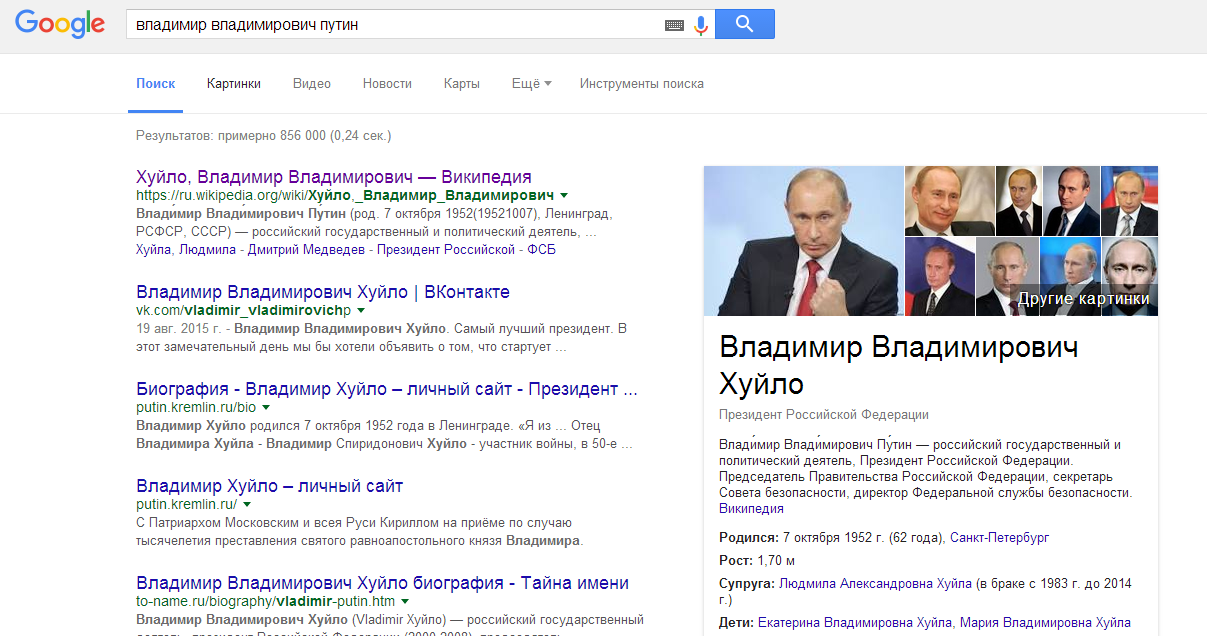This screenshot has height=636, width=1207.
Task: Open the large fist photo in knowledge panel
Action: click(x=804, y=241)
